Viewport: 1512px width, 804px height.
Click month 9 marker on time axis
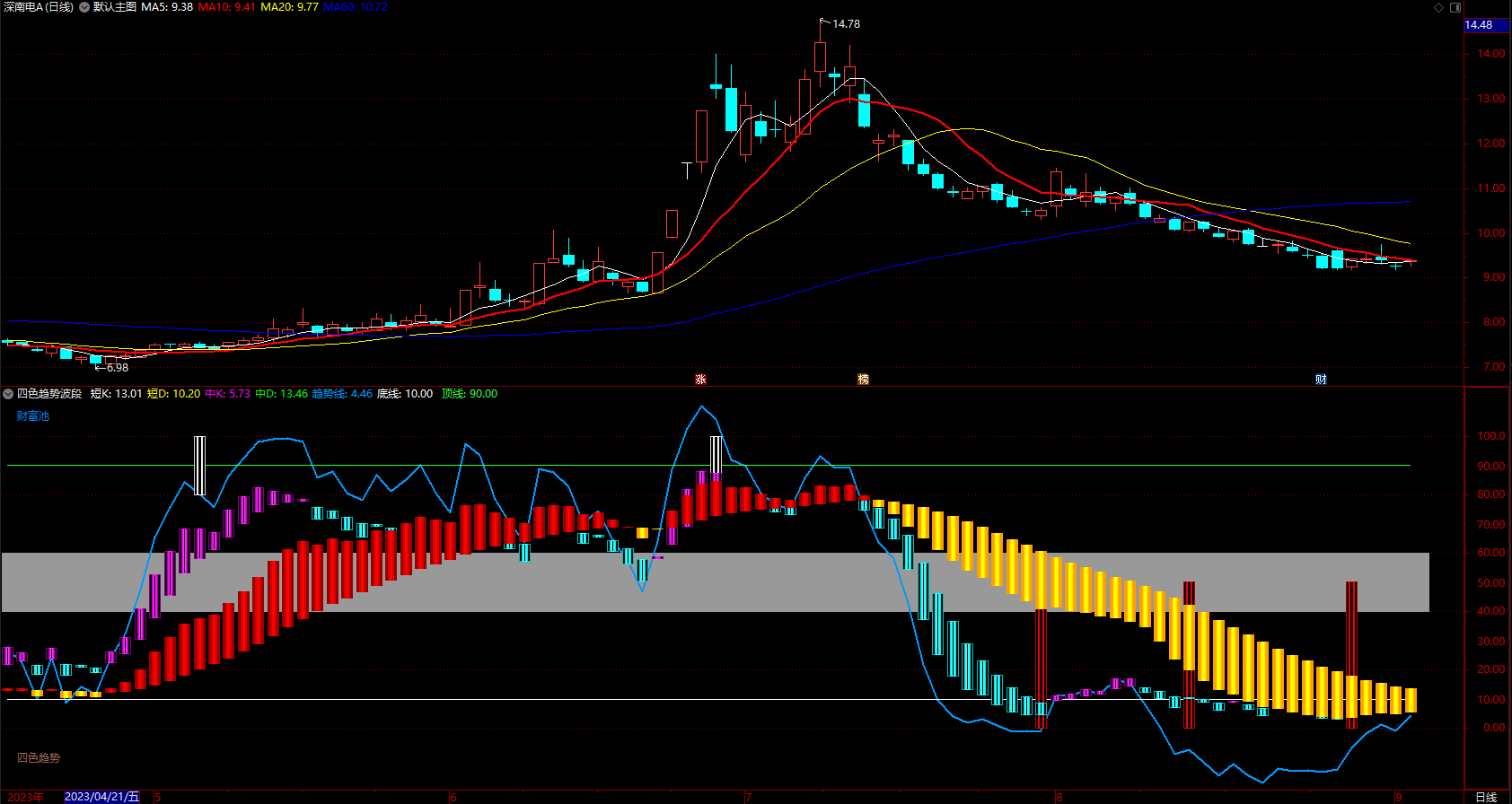pyautogui.click(x=1399, y=797)
